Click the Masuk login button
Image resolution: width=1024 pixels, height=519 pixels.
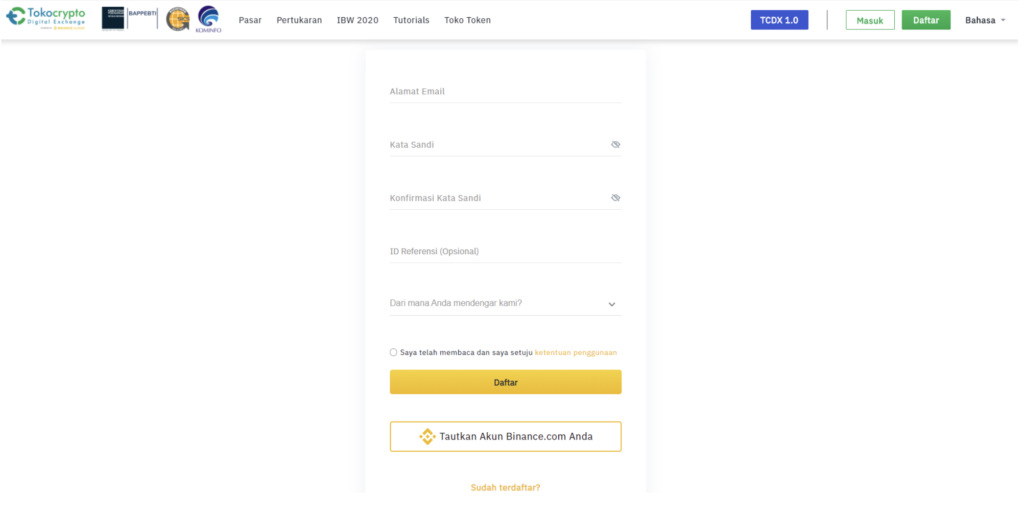click(870, 20)
